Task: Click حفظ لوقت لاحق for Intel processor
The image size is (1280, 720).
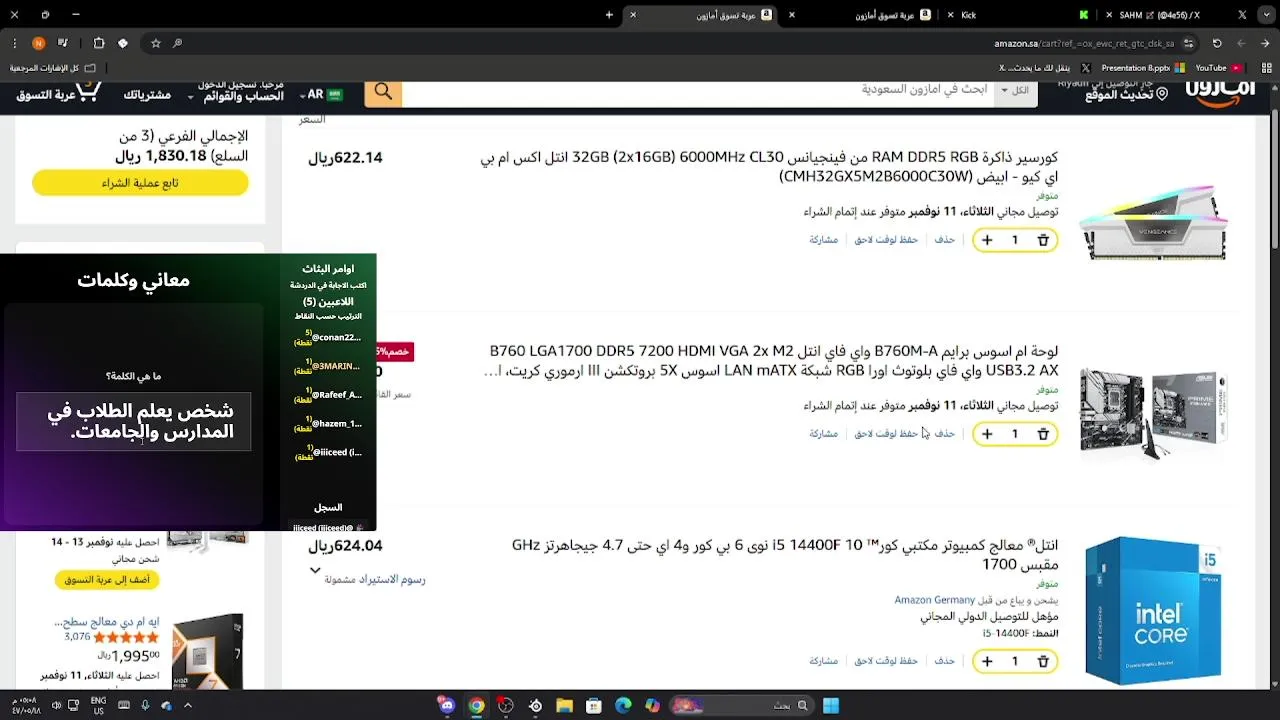Action: pos(886,661)
